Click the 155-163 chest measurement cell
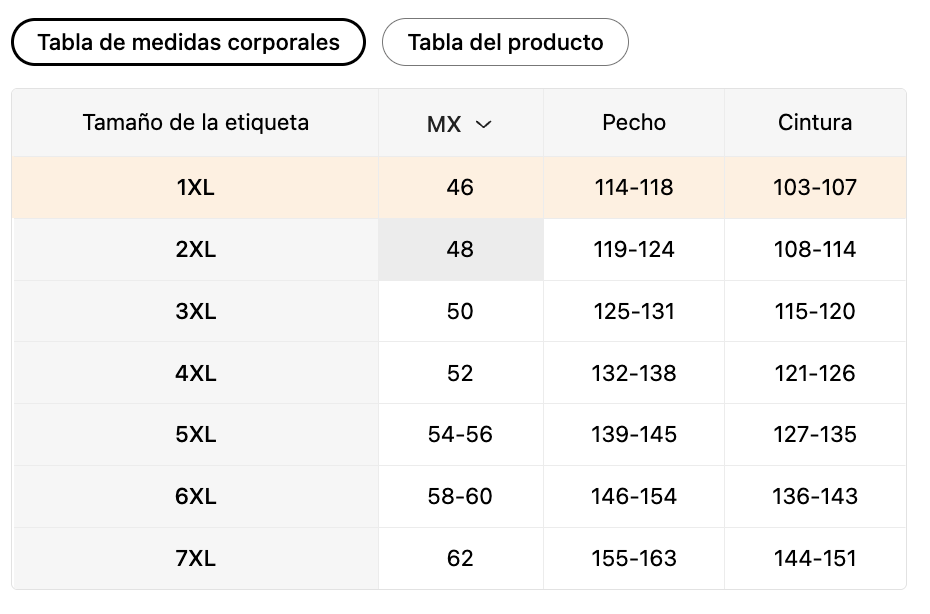Image resolution: width=930 pixels, height=614 pixels. click(634, 558)
